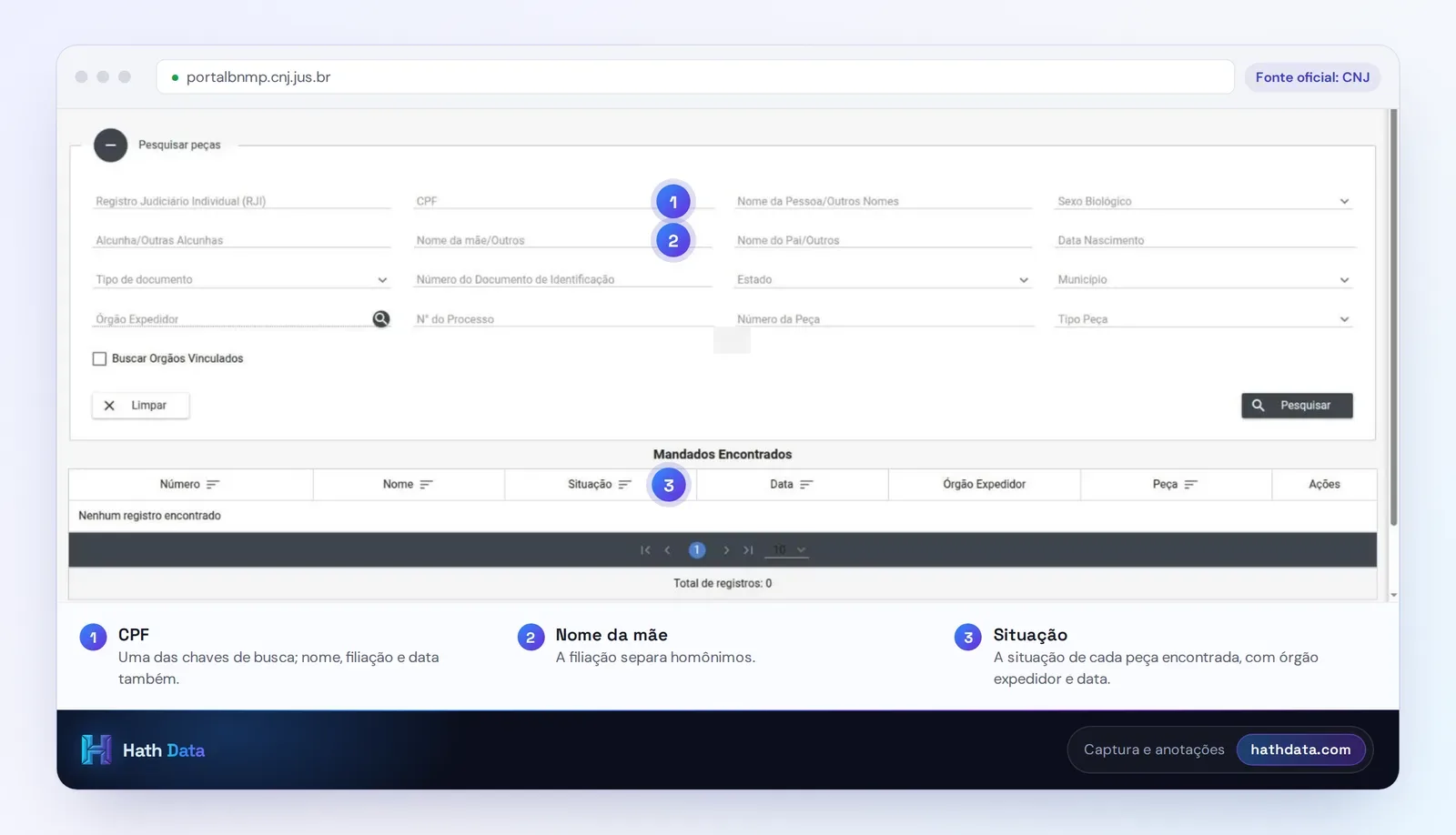Screen dimensions: 1456x835
Task: Click the Limpar clear button
Action: pyautogui.click(x=141, y=406)
